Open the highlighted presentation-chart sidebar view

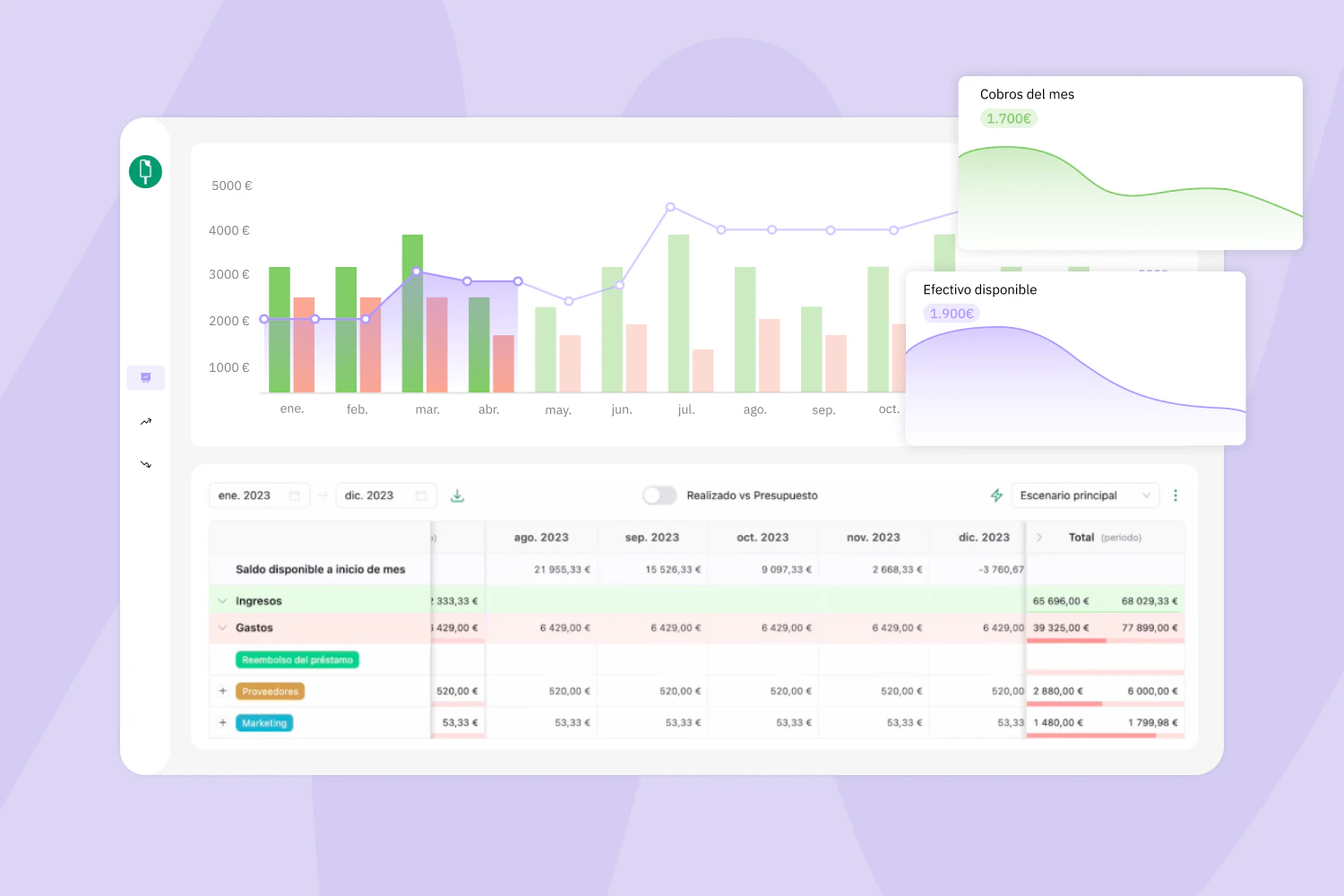(x=146, y=378)
